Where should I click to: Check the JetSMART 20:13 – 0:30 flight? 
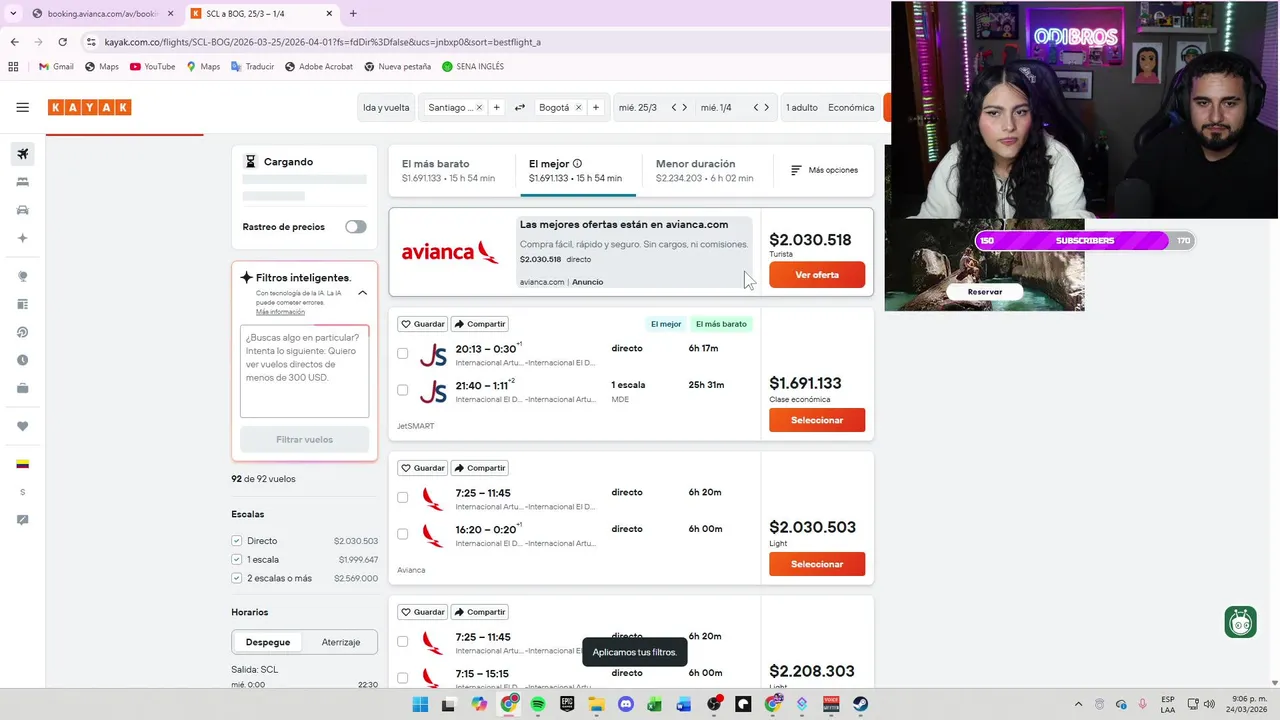(402, 353)
